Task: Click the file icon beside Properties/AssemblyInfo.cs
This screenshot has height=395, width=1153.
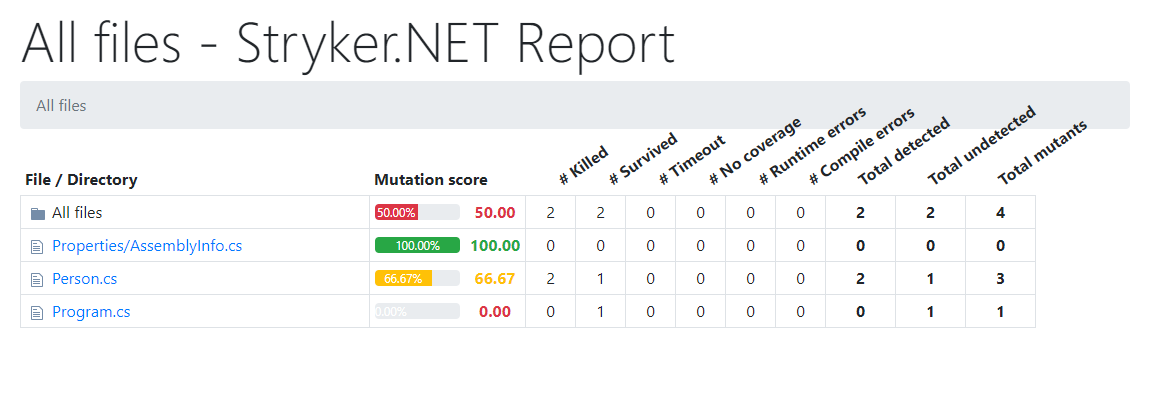Action: coord(37,246)
